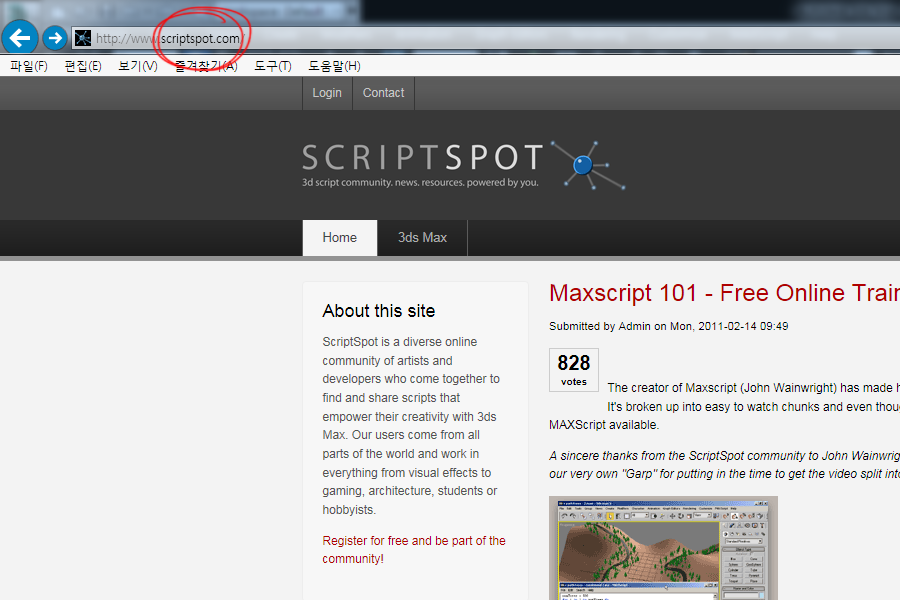Click the Contact link
This screenshot has height=600, width=900.
click(383, 93)
